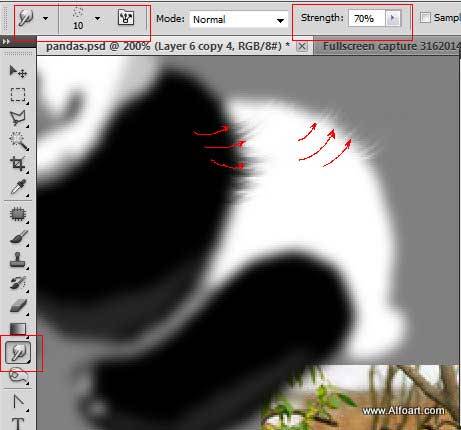Viewport: 461px width, 430px height.
Task: Click the Strength 70% input field
Action: [367, 18]
